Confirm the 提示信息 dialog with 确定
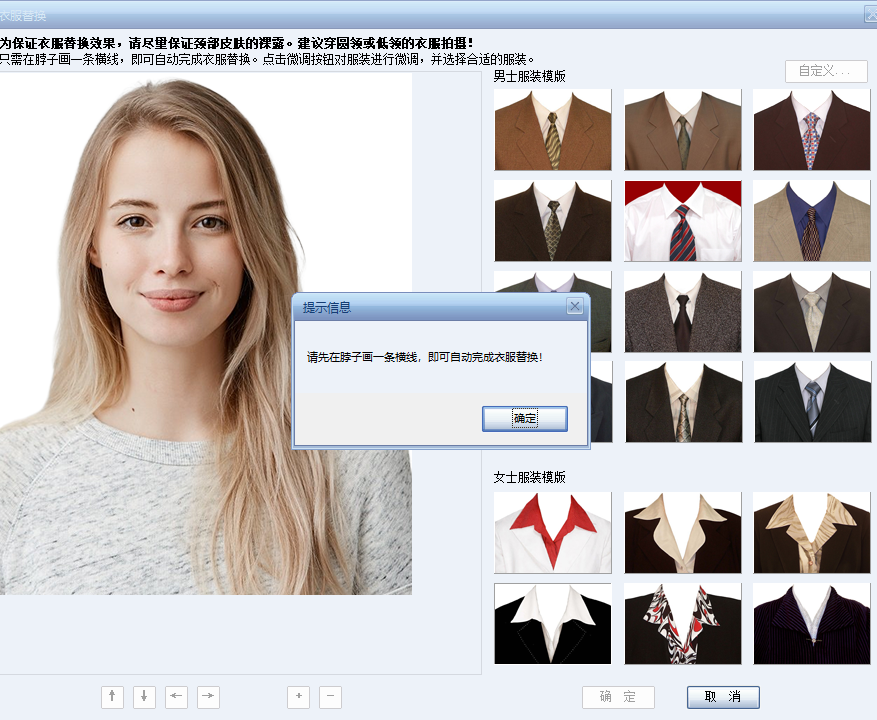 tap(525, 418)
